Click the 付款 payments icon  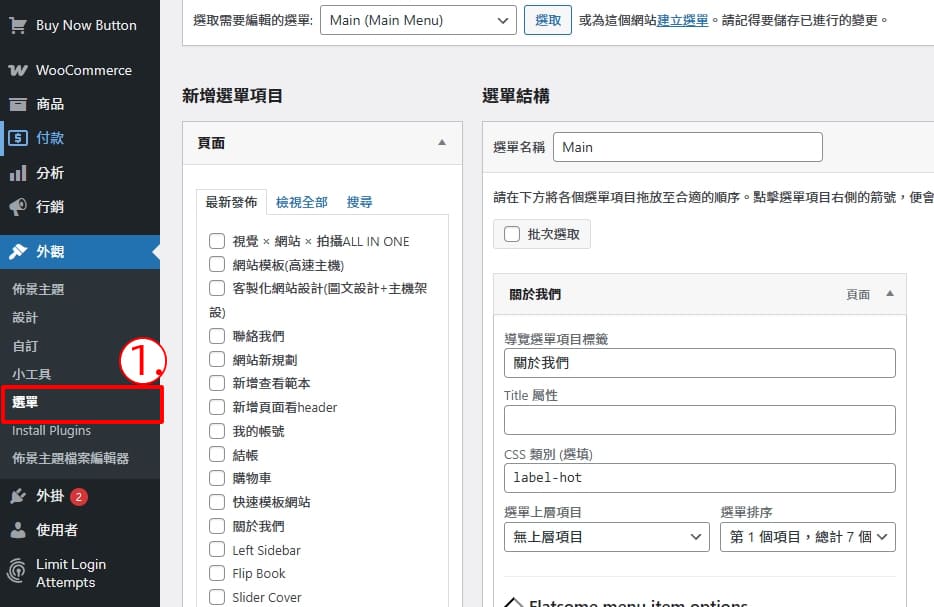coord(17,138)
